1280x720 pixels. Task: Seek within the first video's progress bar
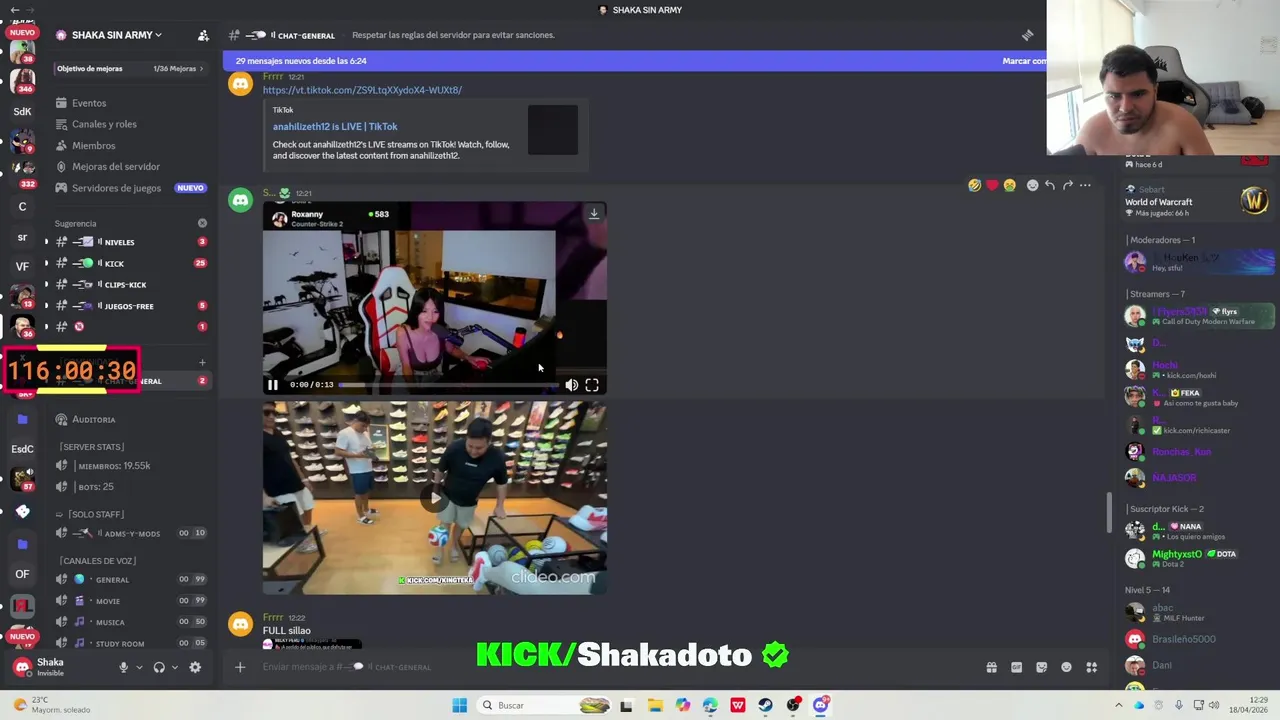click(447, 385)
